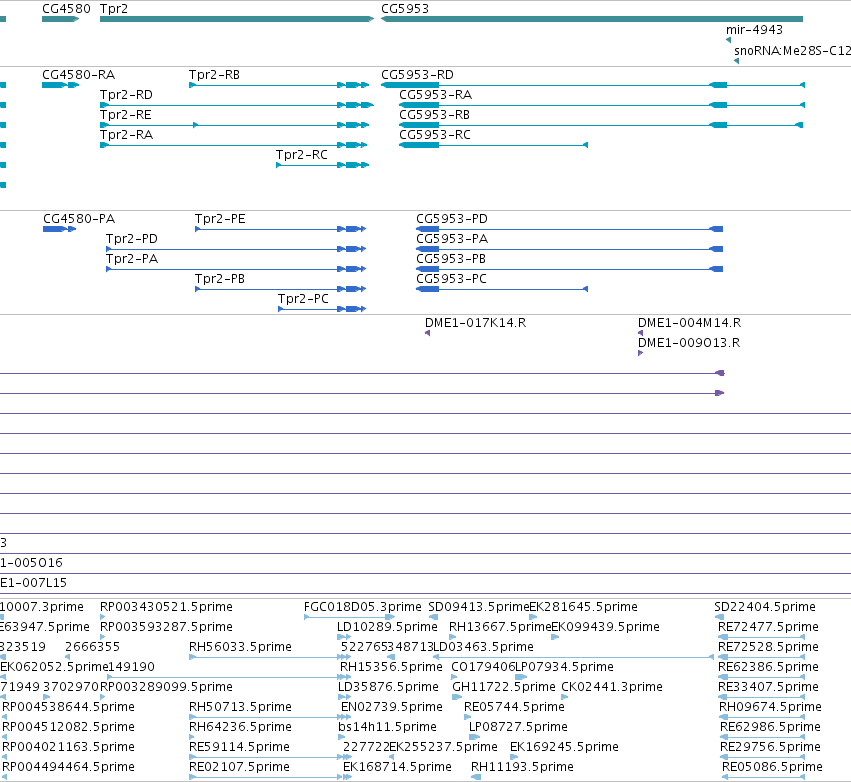The height and width of the screenshot is (782, 851).
Task: Select EST RH15356.5prime
Action: (391, 667)
